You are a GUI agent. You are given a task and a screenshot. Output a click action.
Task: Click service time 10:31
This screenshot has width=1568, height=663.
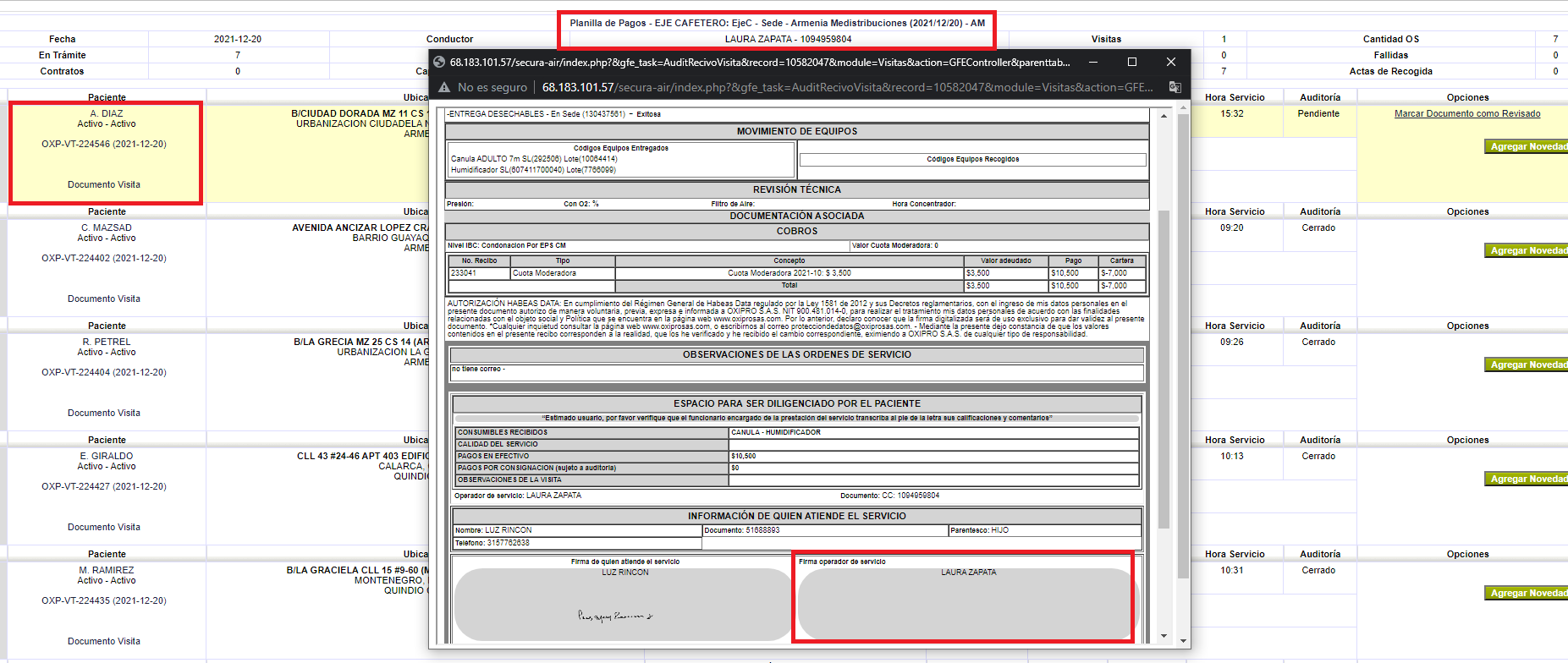click(x=1232, y=570)
